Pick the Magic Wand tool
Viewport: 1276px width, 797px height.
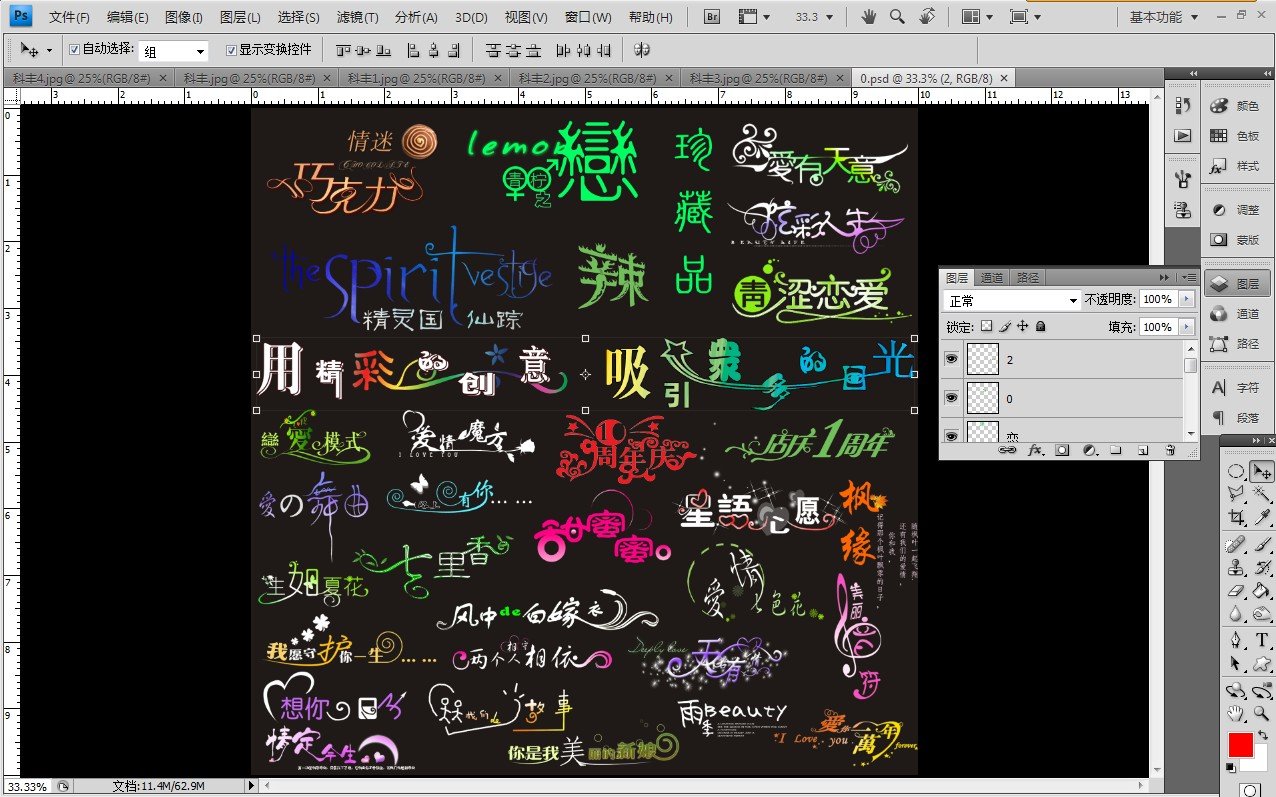[1262, 495]
